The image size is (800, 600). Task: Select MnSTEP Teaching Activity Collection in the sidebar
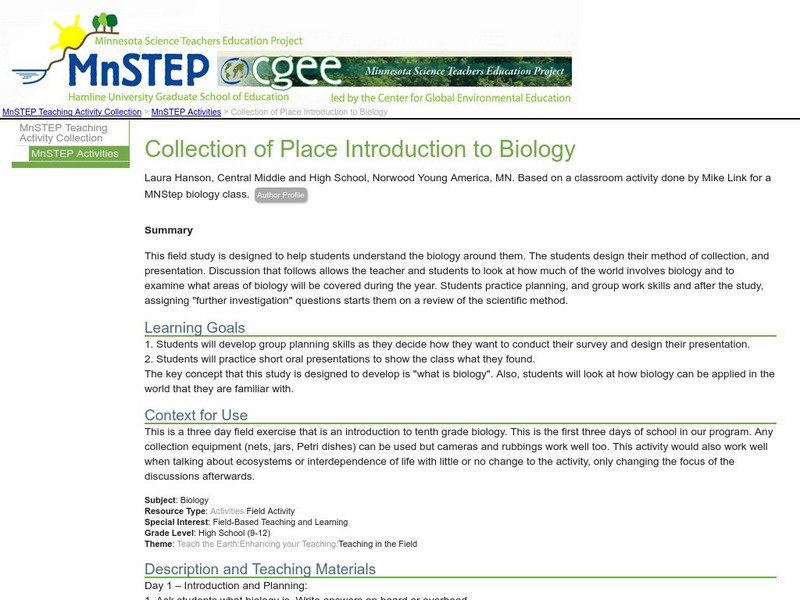pyautogui.click(x=65, y=133)
